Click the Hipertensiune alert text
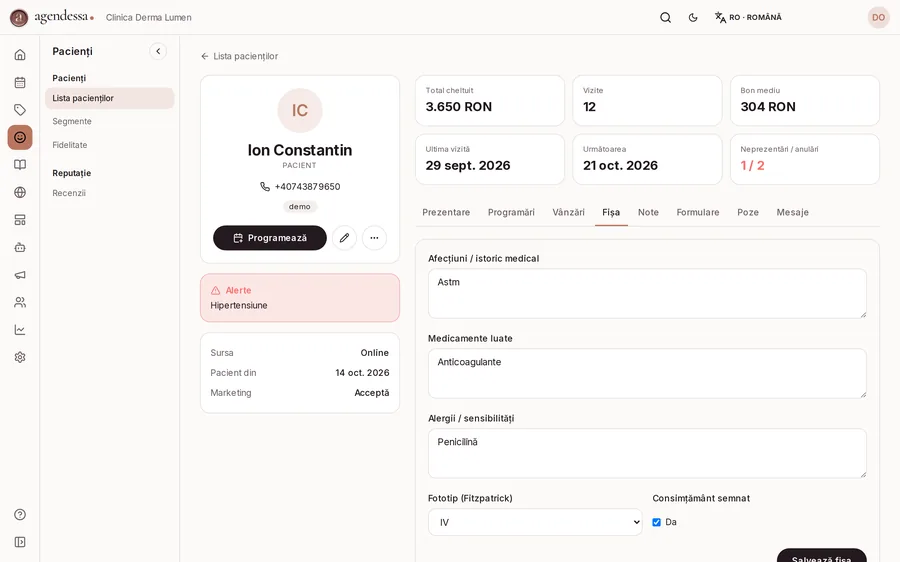This screenshot has width=900, height=562. point(239,305)
